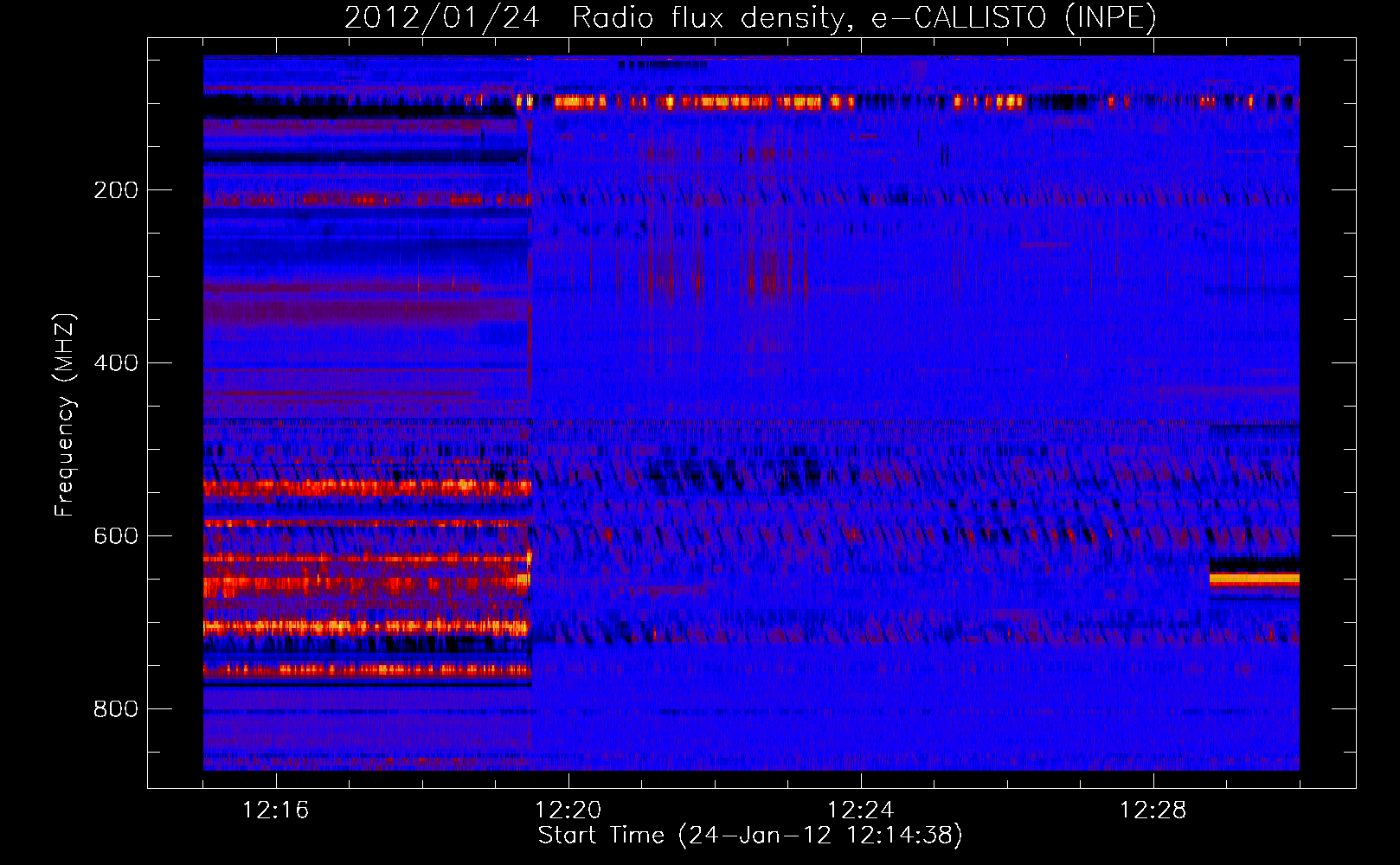
Task: Click the "Frequency (MHZ)" axis label
Action: click(x=65, y=415)
